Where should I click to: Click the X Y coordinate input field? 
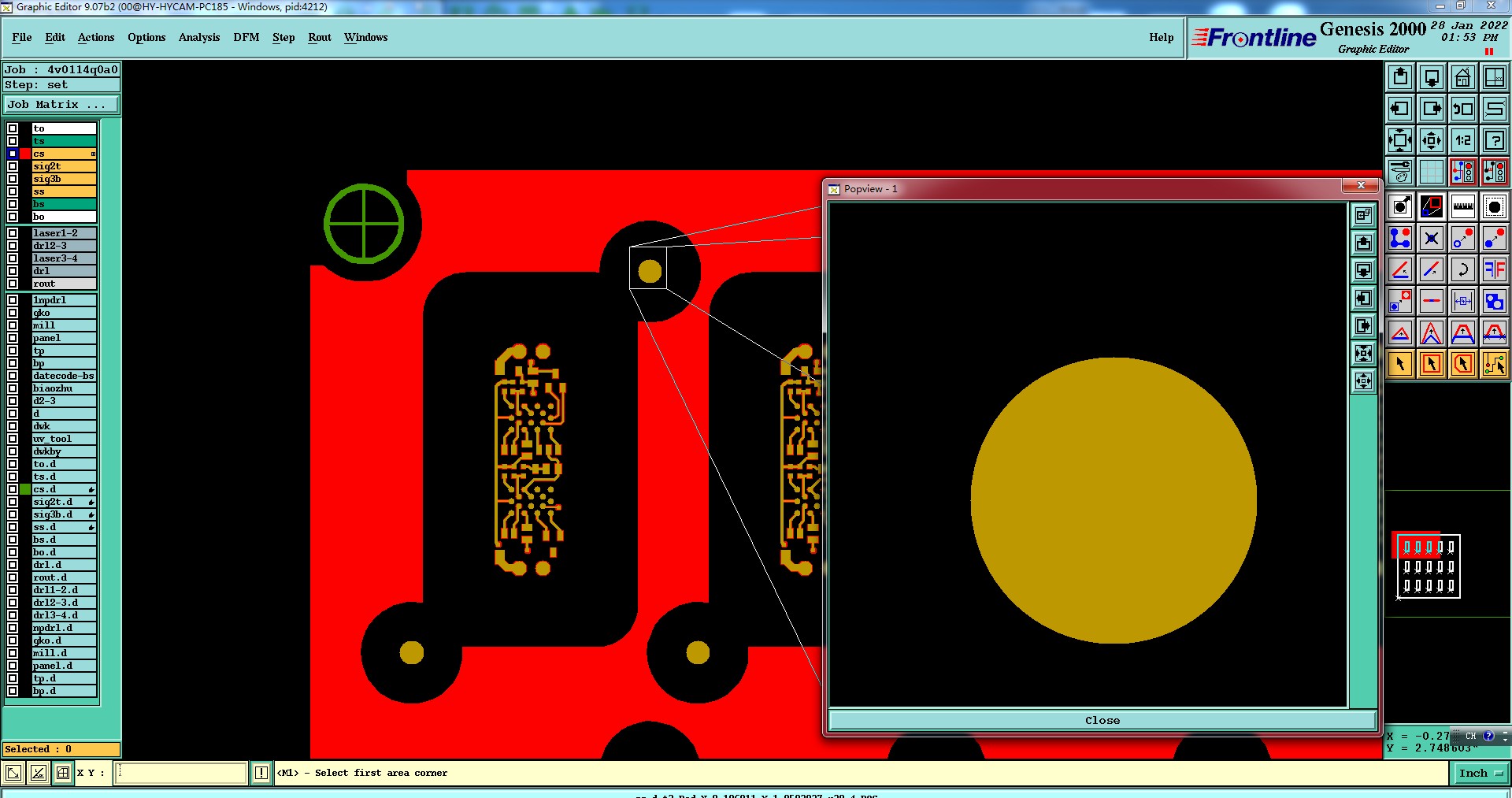pyautogui.click(x=181, y=773)
